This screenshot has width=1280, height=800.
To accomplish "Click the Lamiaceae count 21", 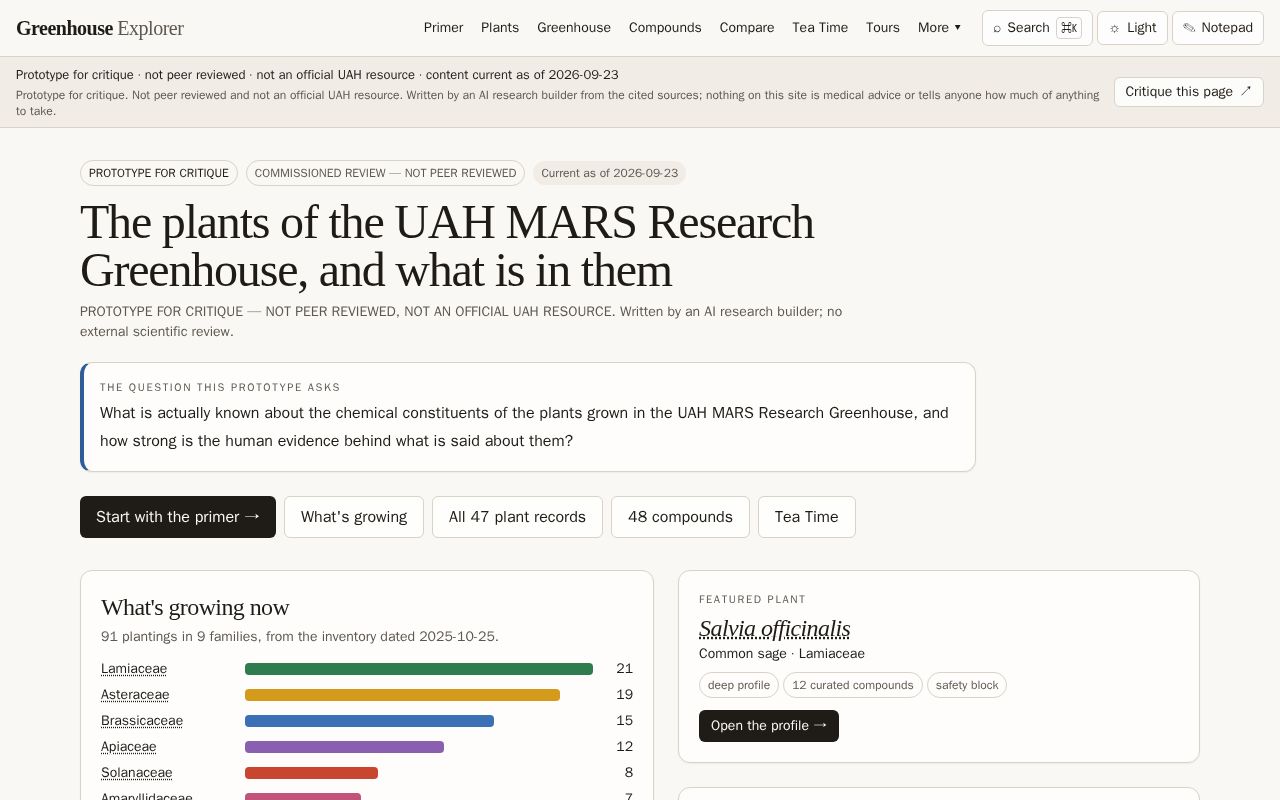I will tap(624, 669).
